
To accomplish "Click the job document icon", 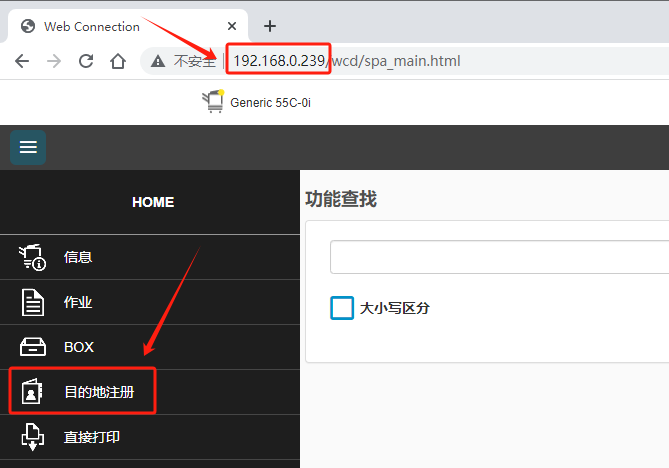I will [x=33, y=302].
